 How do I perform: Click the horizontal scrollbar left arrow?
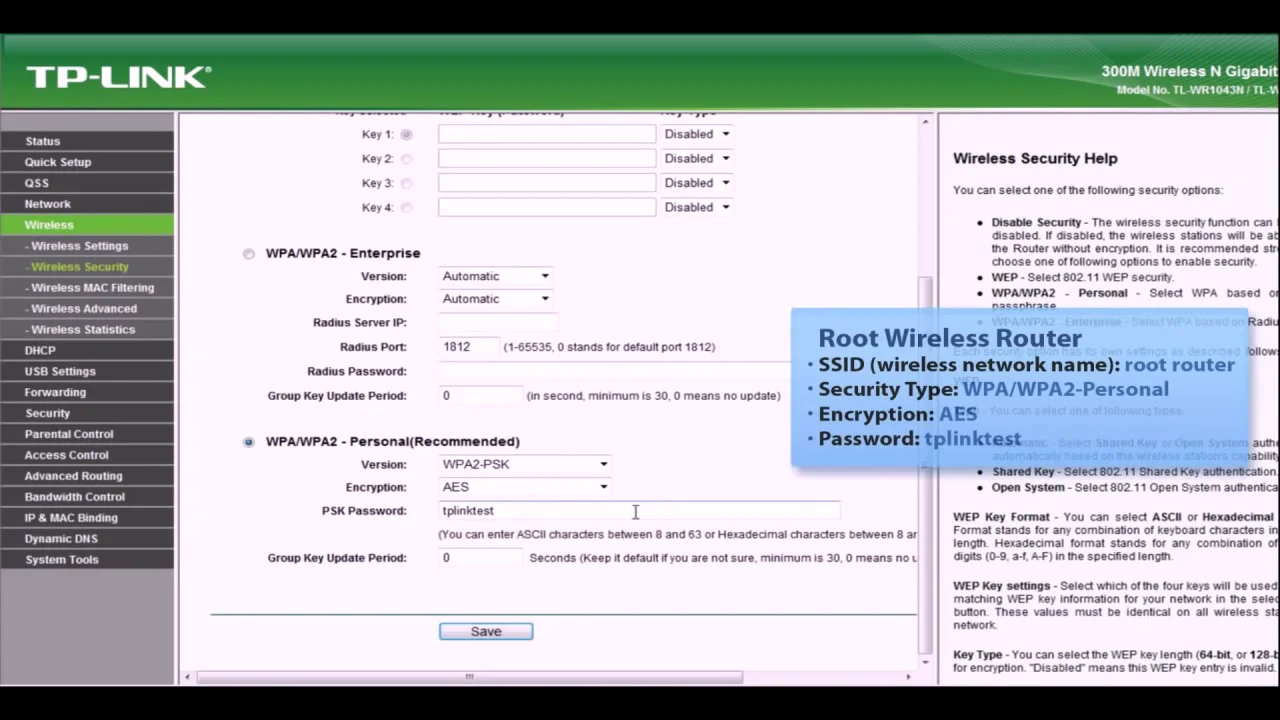187,677
